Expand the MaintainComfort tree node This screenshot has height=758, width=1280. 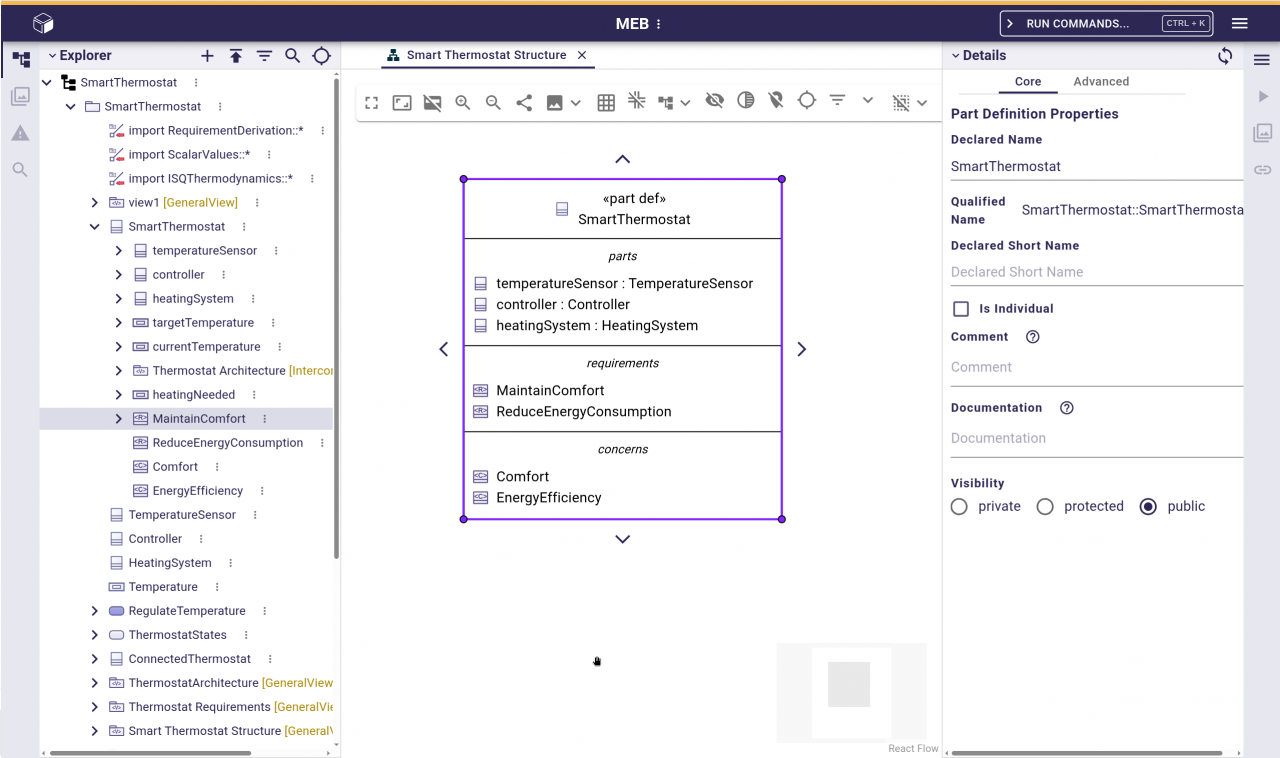(x=118, y=419)
